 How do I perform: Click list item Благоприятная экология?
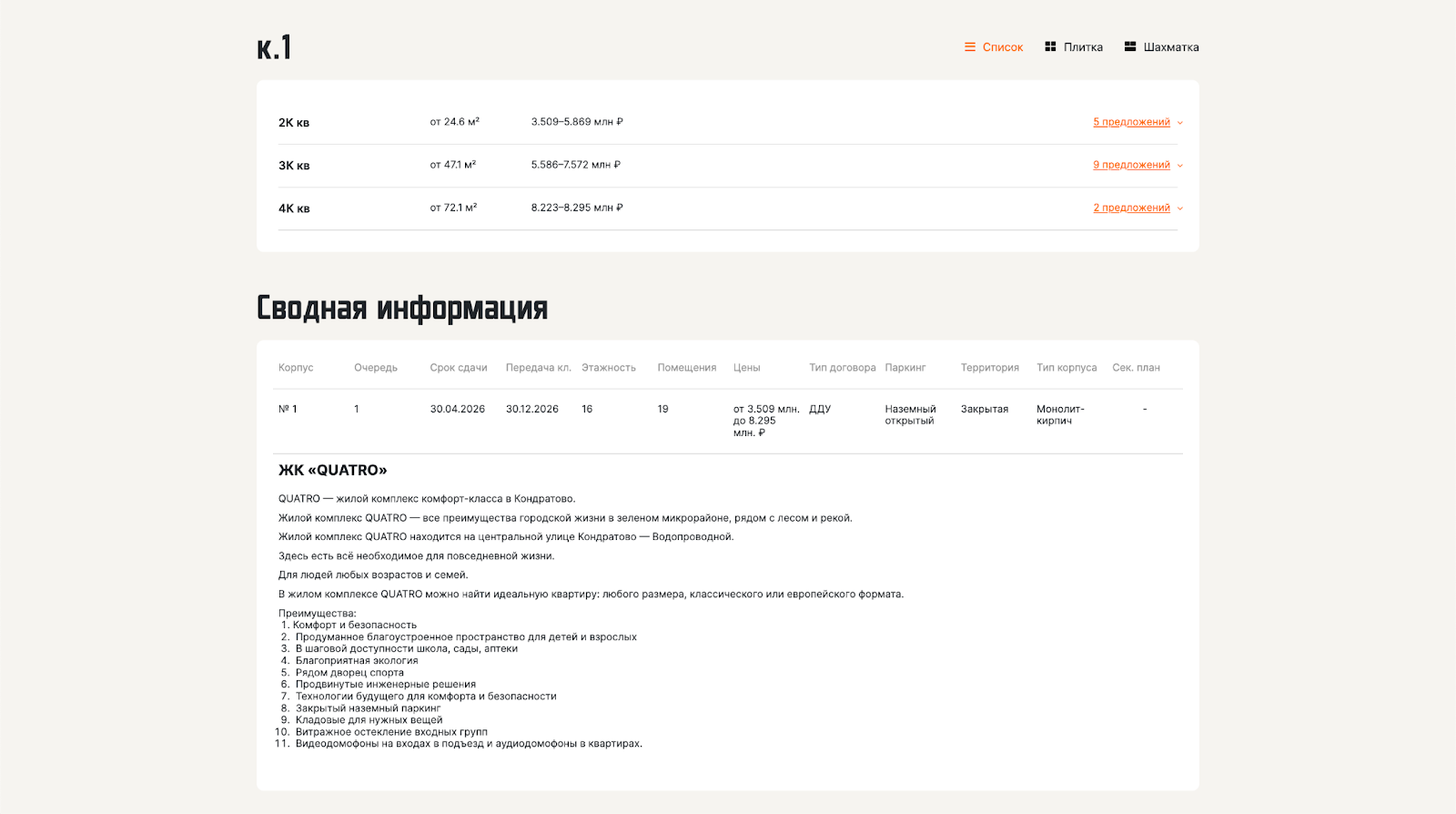click(357, 661)
